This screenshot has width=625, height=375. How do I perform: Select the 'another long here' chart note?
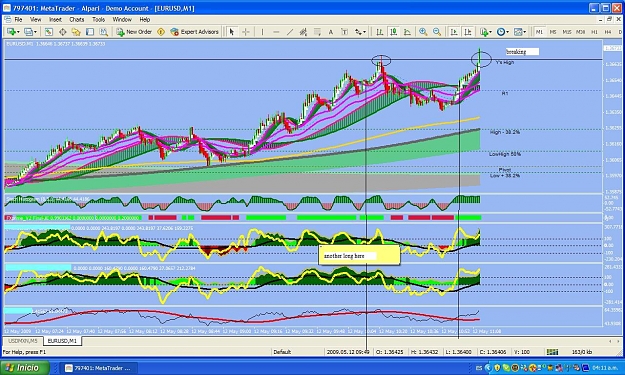[360, 255]
